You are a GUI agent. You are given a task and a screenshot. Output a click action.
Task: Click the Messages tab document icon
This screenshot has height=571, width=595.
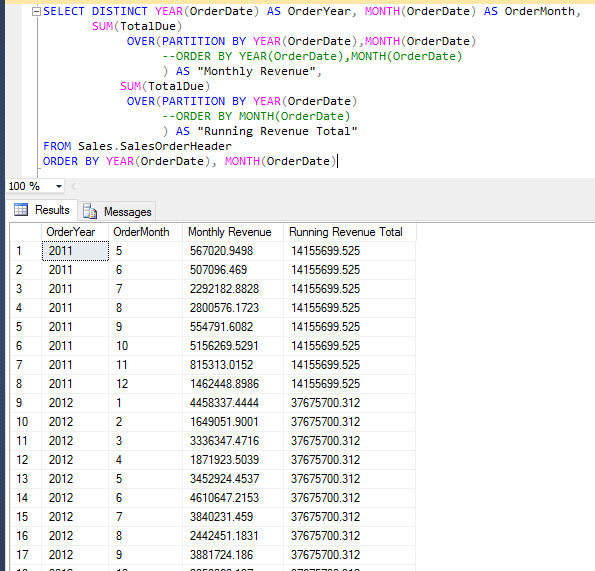click(90, 211)
